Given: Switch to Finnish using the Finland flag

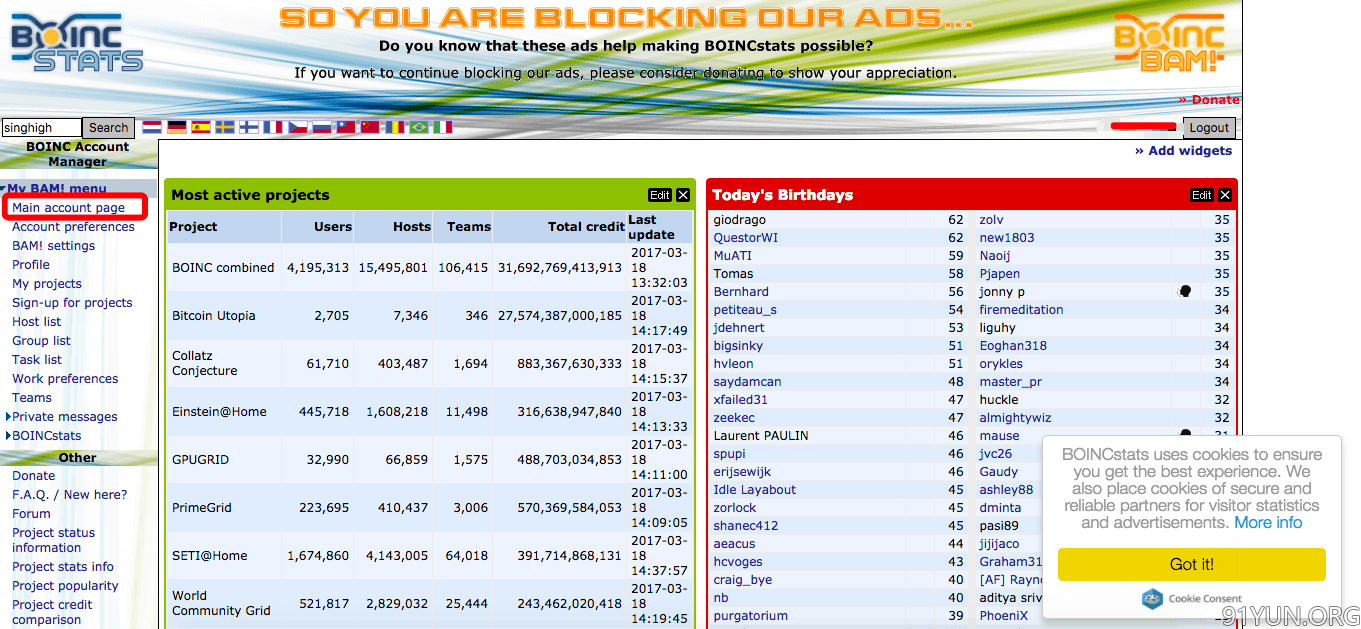Looking at the screenshot, I should [249, 127].
